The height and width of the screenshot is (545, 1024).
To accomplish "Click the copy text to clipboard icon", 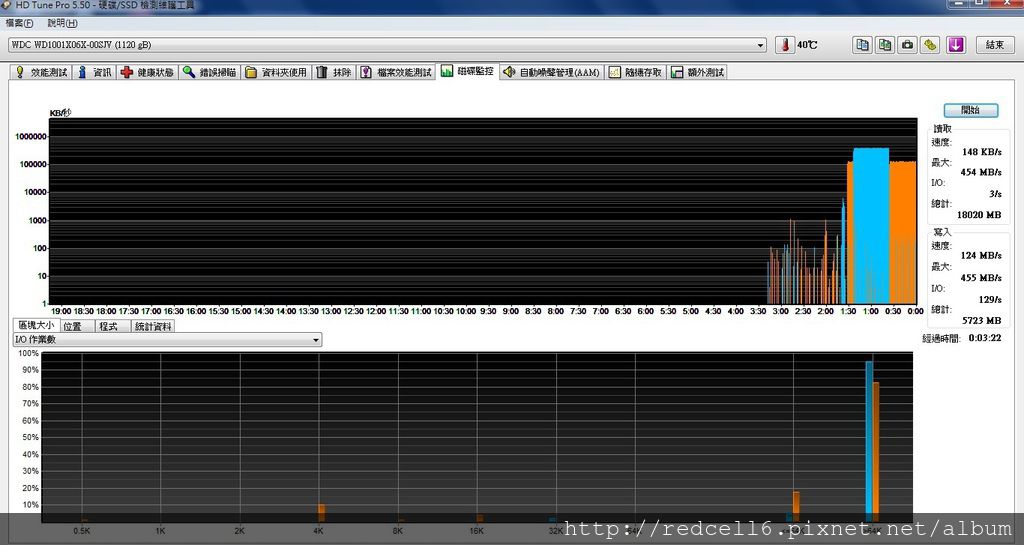I will [862, 45].
